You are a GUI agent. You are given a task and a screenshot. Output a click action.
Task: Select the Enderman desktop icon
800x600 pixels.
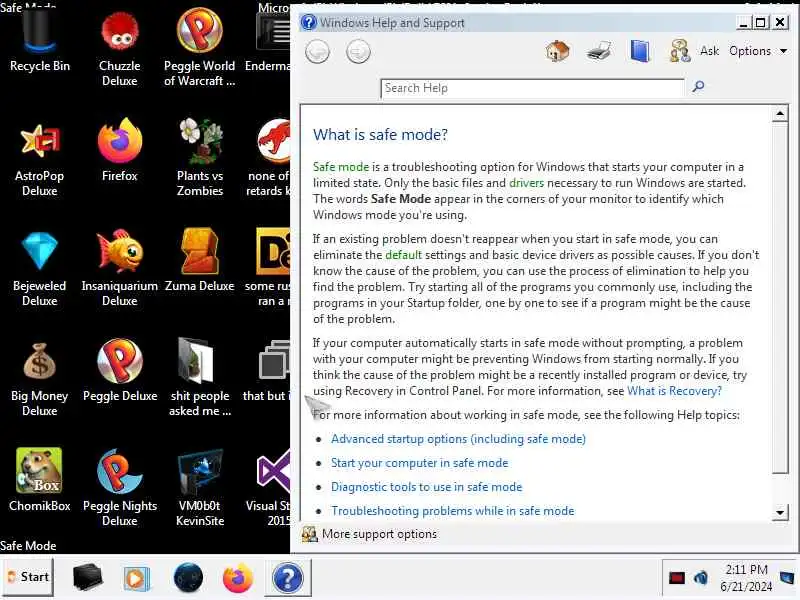pos(270,43)
